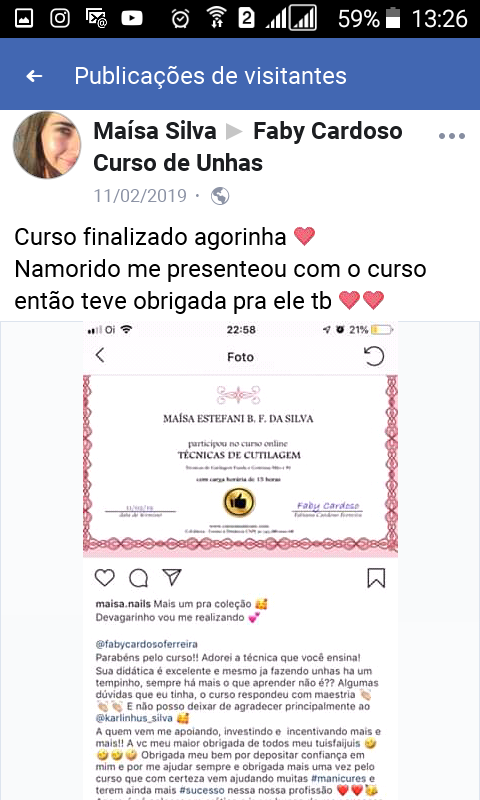Tap the circular refresh arrow icon
The image size is (480, 800).
(374, 356)
